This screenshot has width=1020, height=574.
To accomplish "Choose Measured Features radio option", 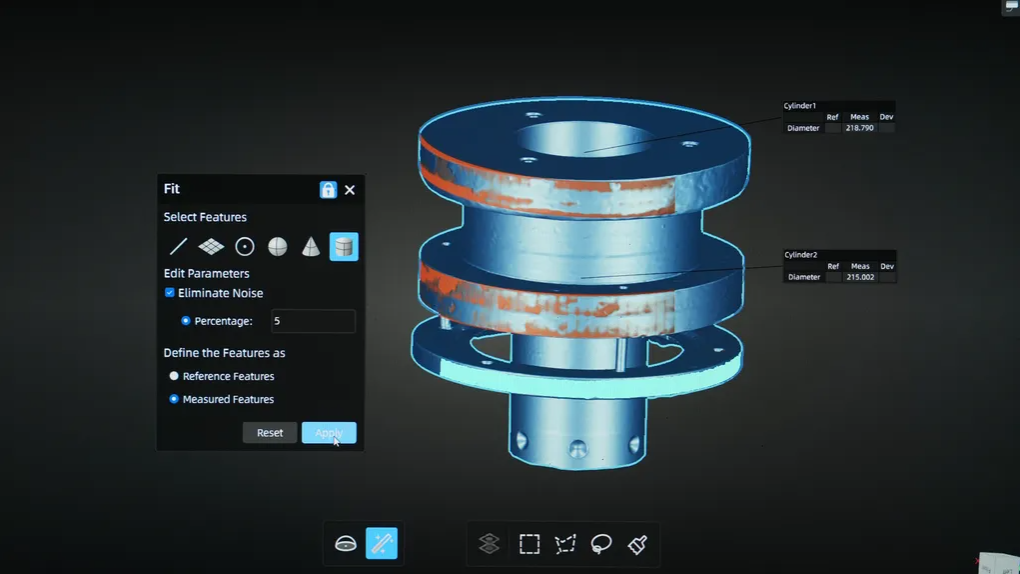I will click(x=174, y=399).
